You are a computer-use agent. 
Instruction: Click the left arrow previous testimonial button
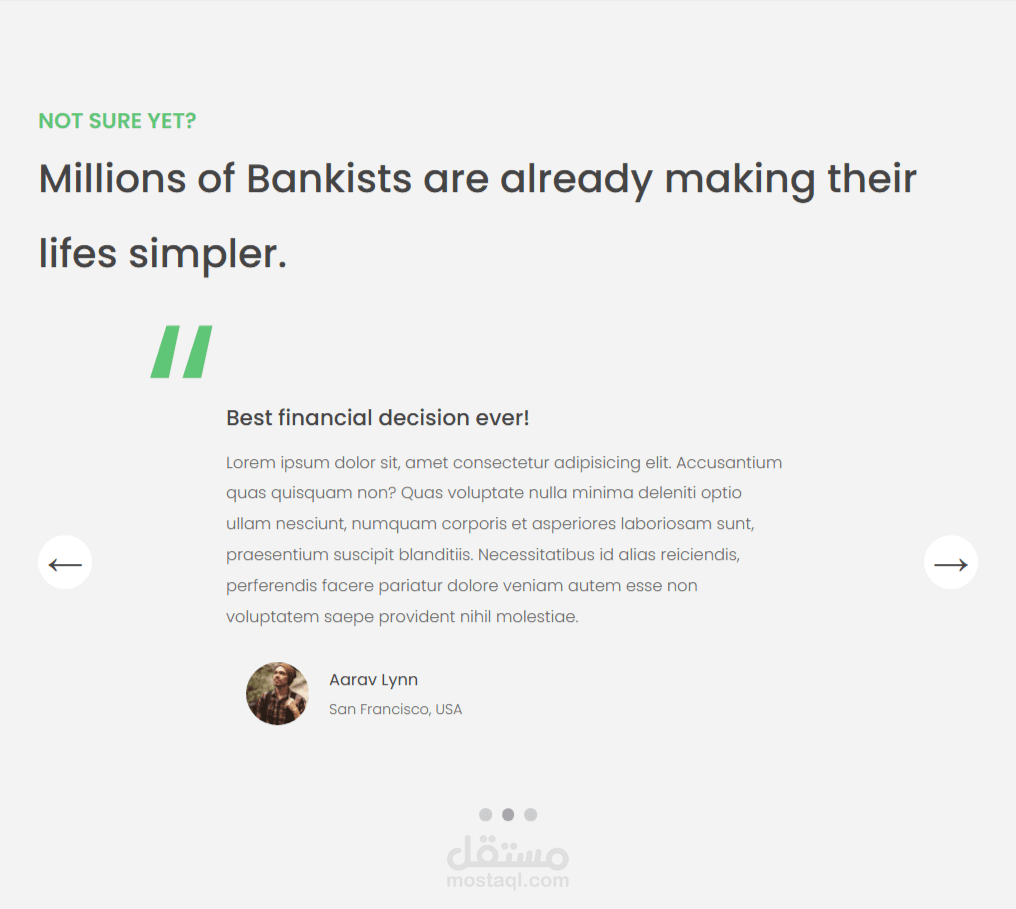pos(65,563)
